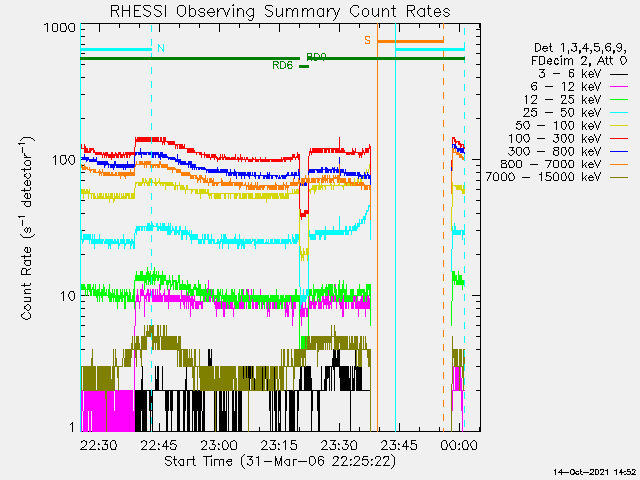
Task: Click the '300 - 800 keV' legend label
Action: (555, 151)
